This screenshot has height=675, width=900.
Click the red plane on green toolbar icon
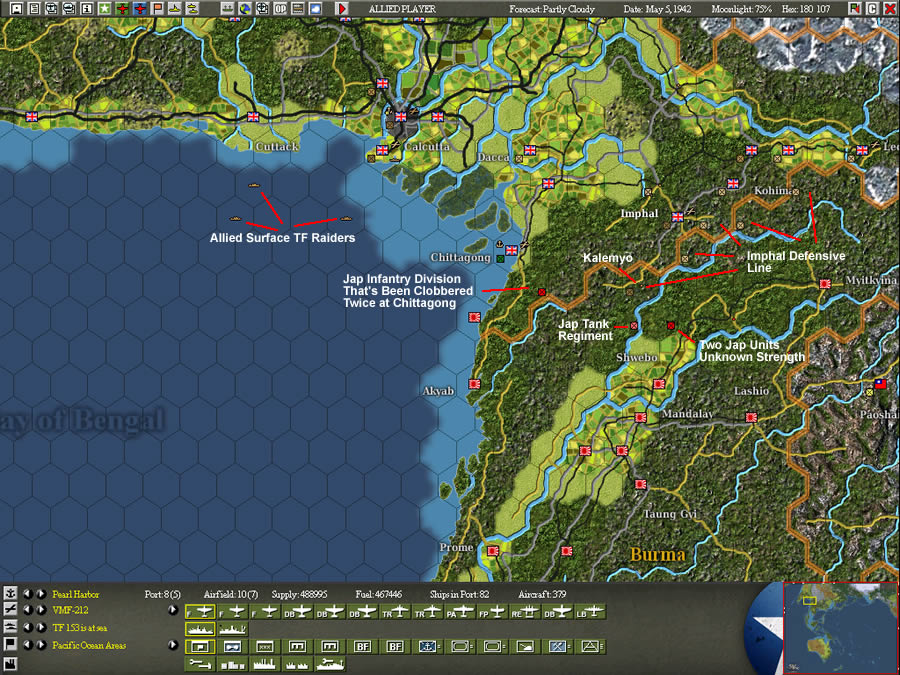(x=122, y=8)
